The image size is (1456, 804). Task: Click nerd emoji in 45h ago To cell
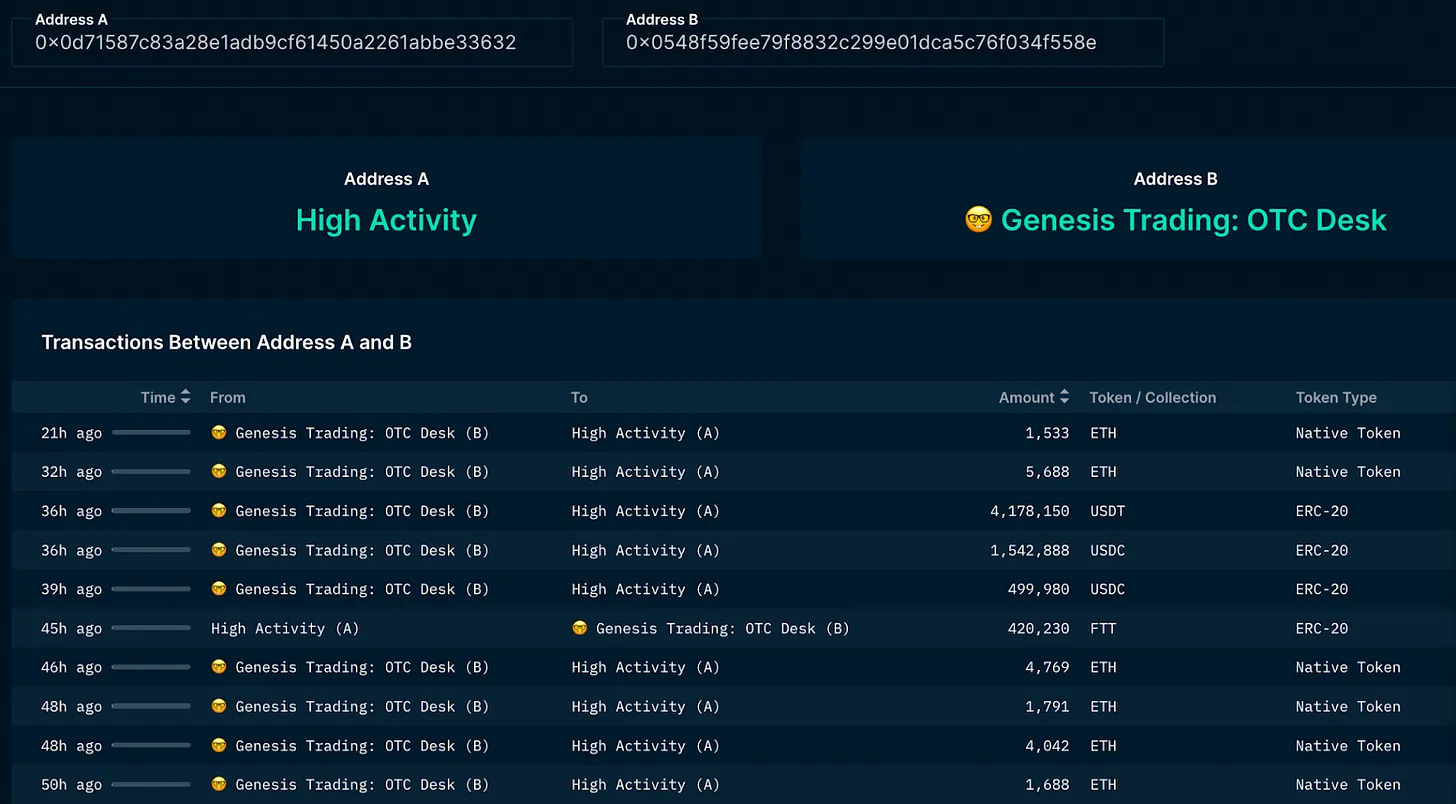pos(579,628)
